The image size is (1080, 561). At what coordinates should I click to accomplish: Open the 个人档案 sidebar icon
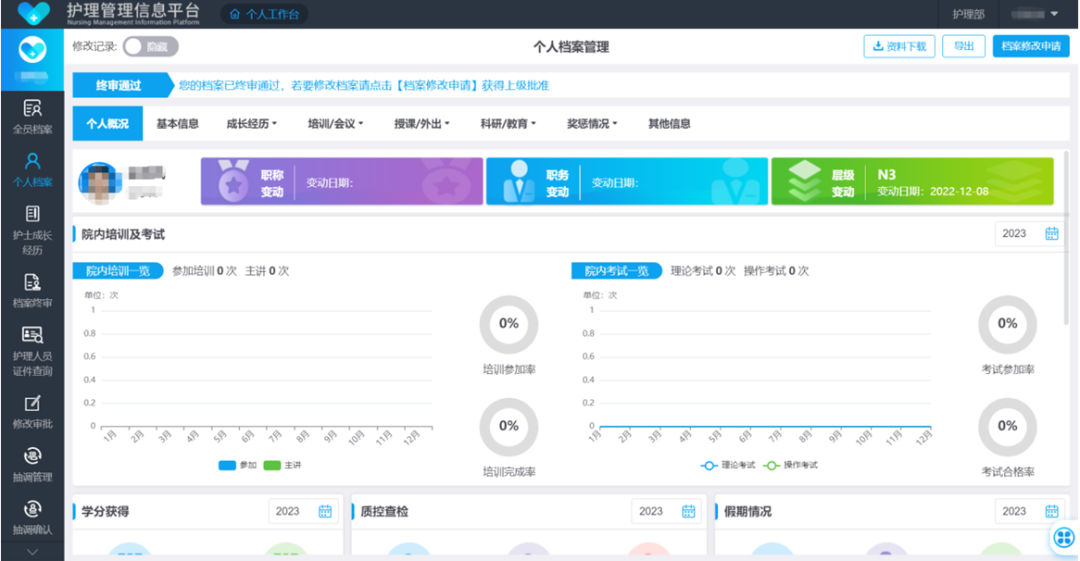[32, 161]
